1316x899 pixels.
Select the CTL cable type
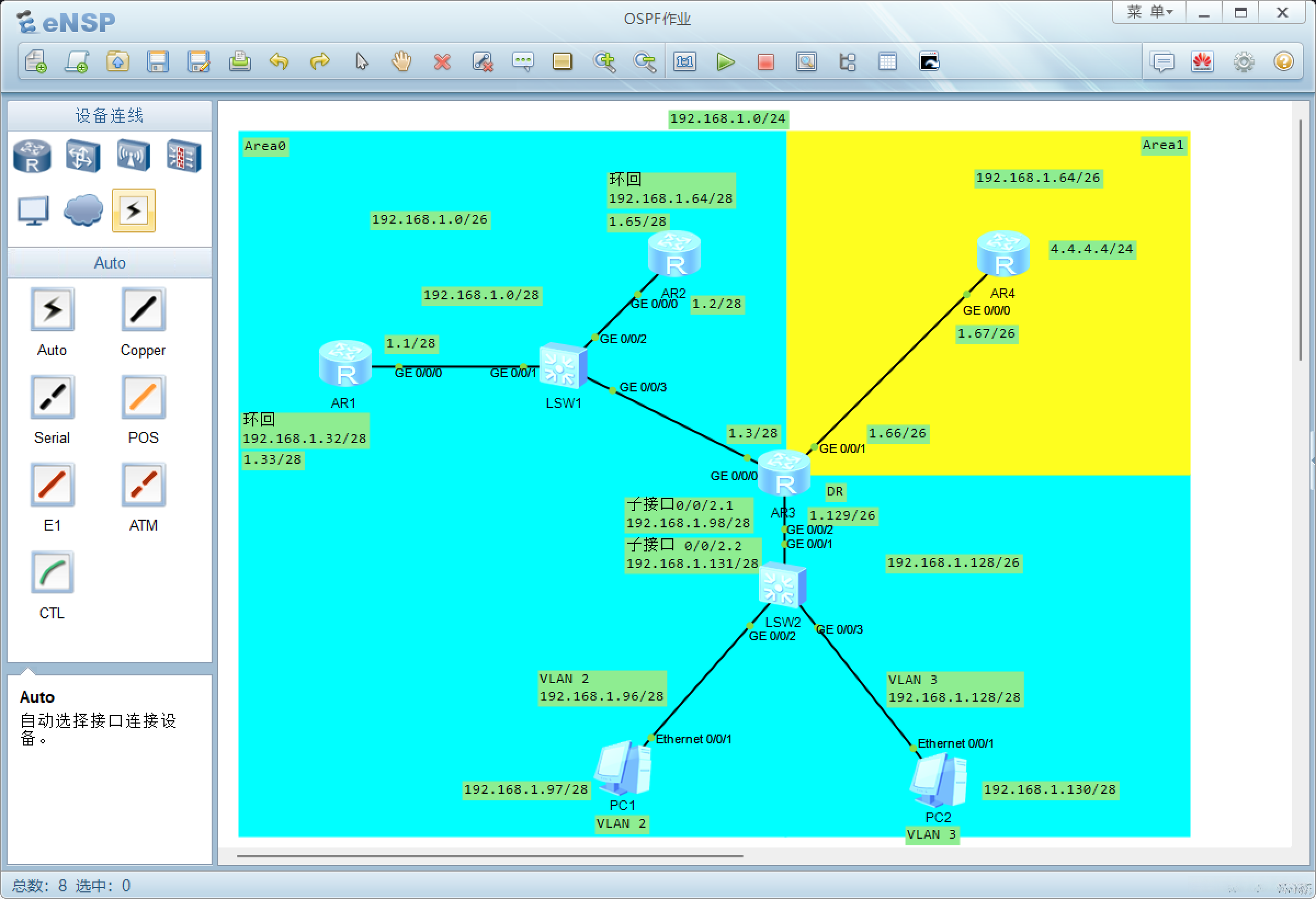[x=52, y=573]
